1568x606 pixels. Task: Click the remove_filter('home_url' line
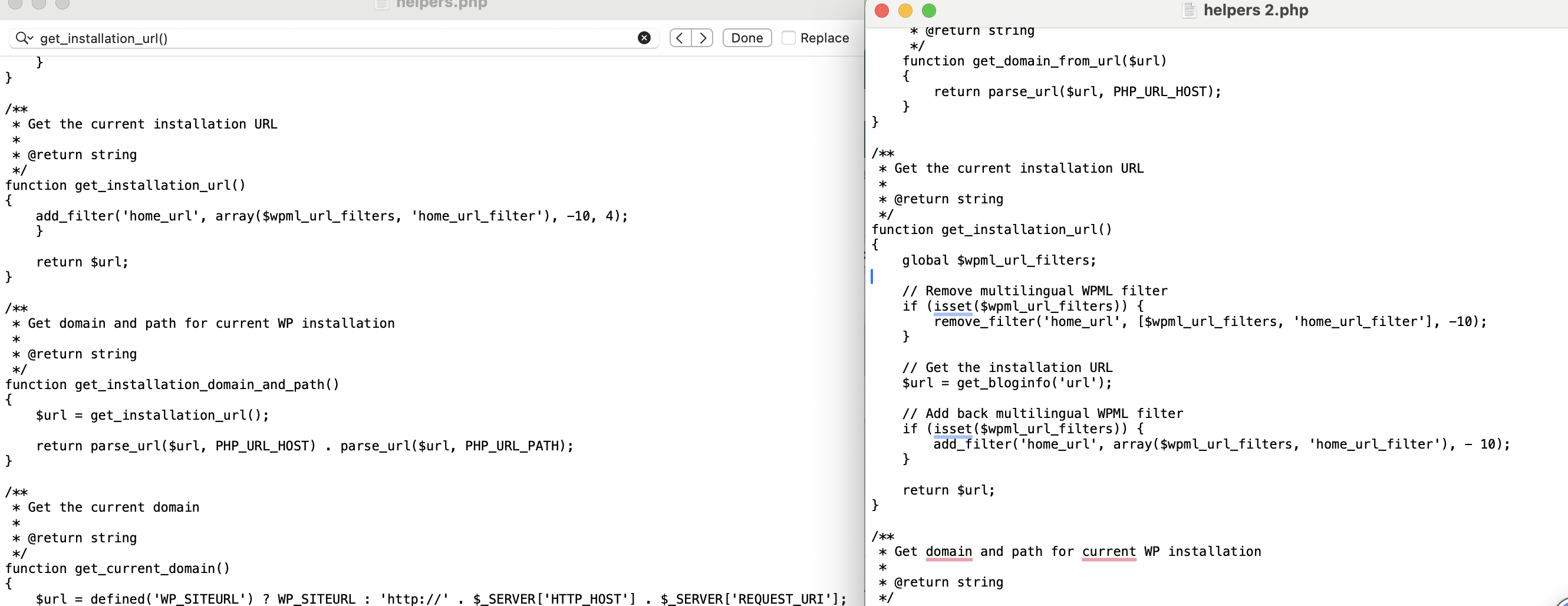(x=1210, y=322)
